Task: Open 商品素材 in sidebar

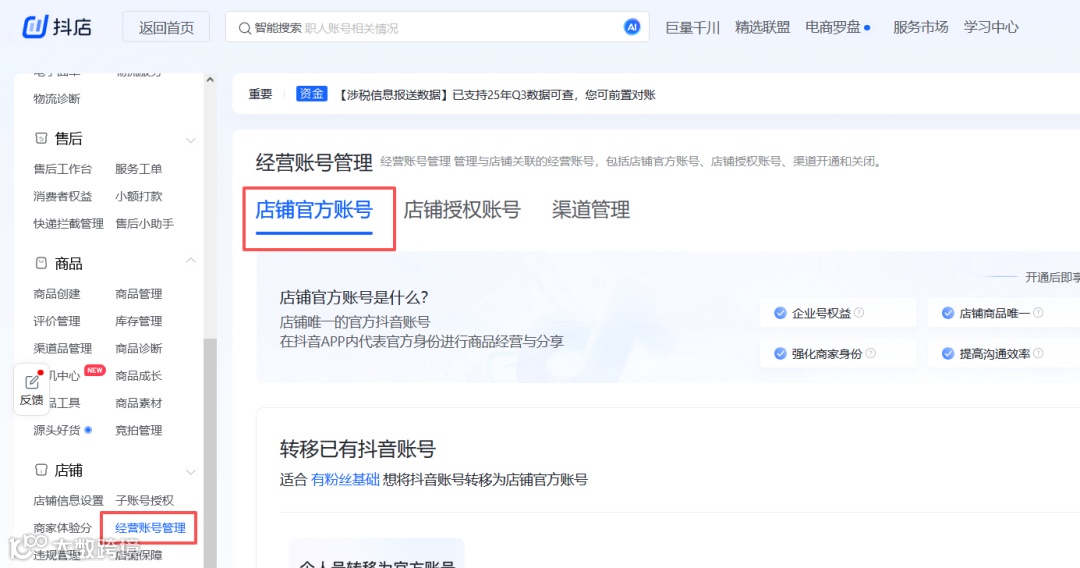Action: [x=138, y=403]
